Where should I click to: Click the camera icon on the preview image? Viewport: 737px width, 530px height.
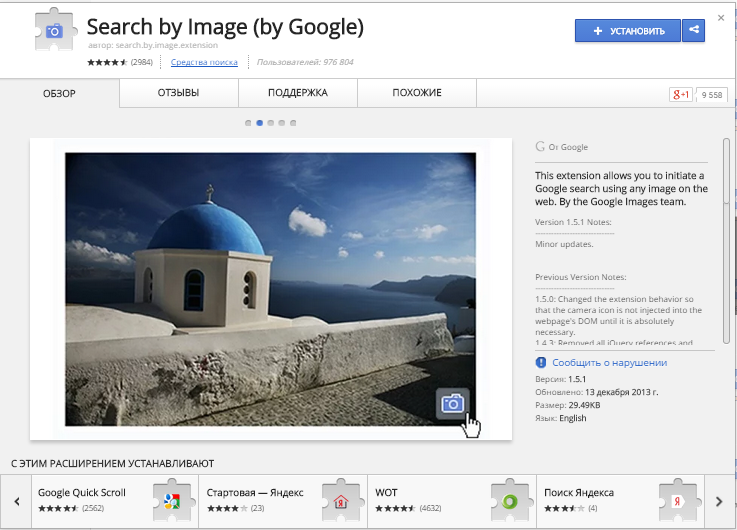pyautogui.click(x=453, y=404)
